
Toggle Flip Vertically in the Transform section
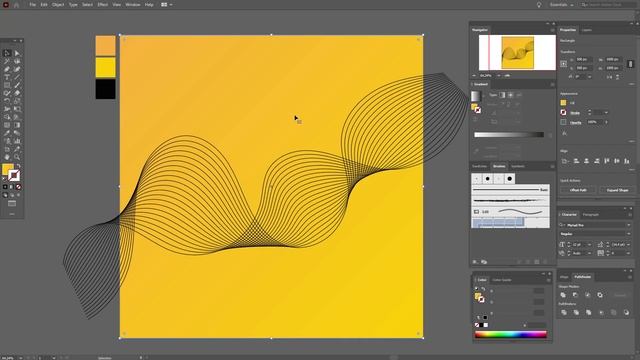coord(618,77)
